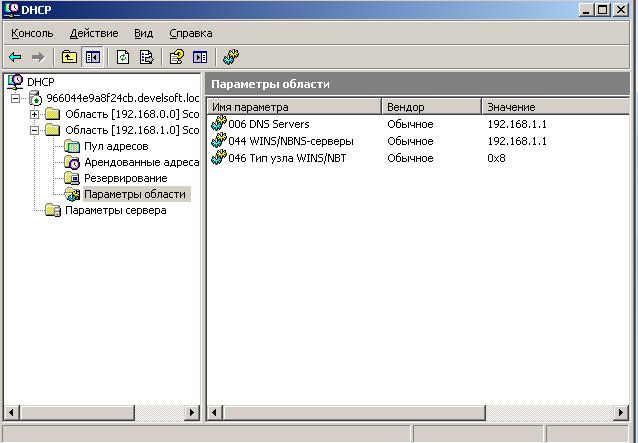Sort by Вендор column header
Screen dimensions: 638x443
coord(431,107)
